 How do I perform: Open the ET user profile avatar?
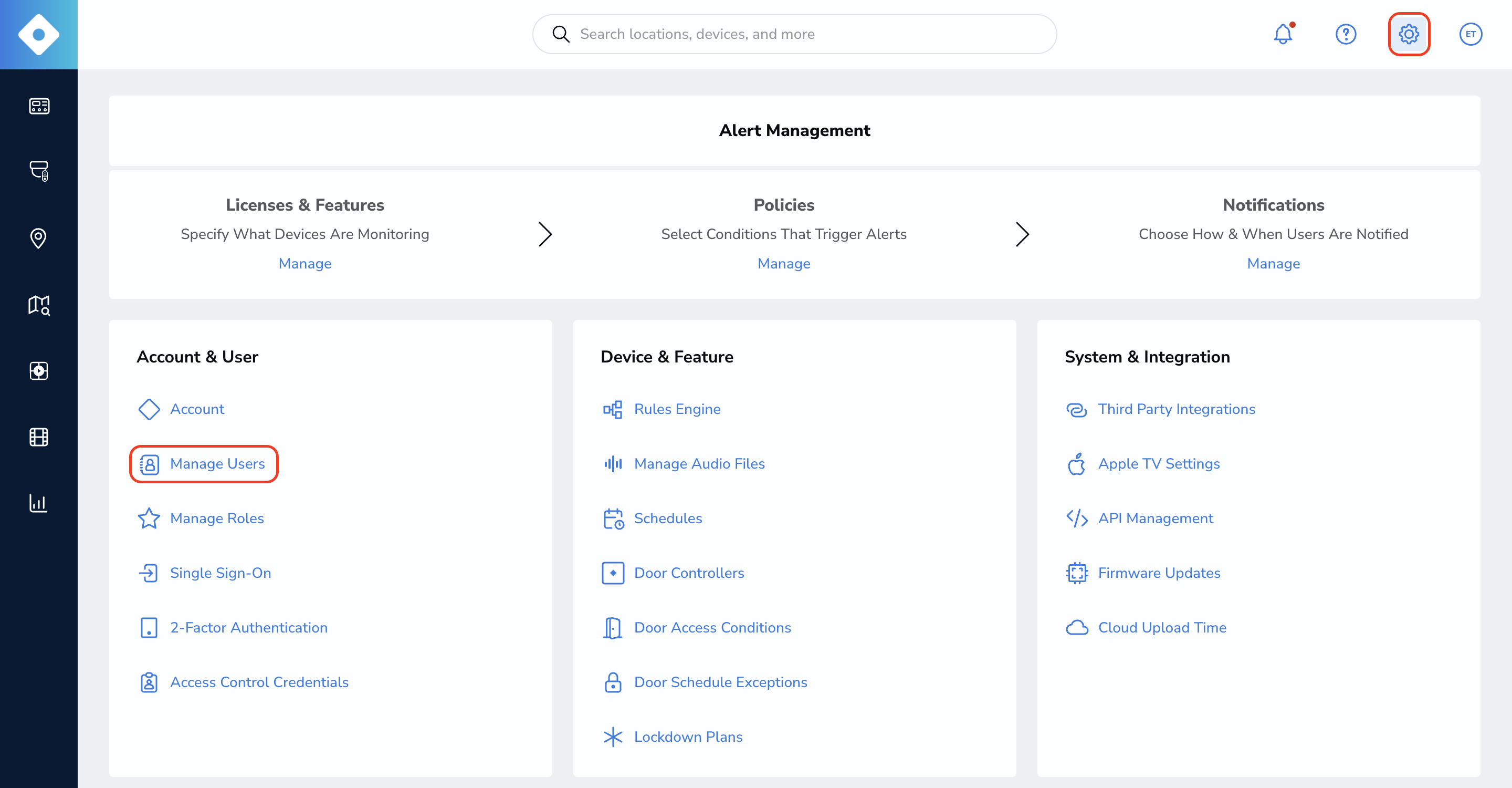tap(1471, 34)
